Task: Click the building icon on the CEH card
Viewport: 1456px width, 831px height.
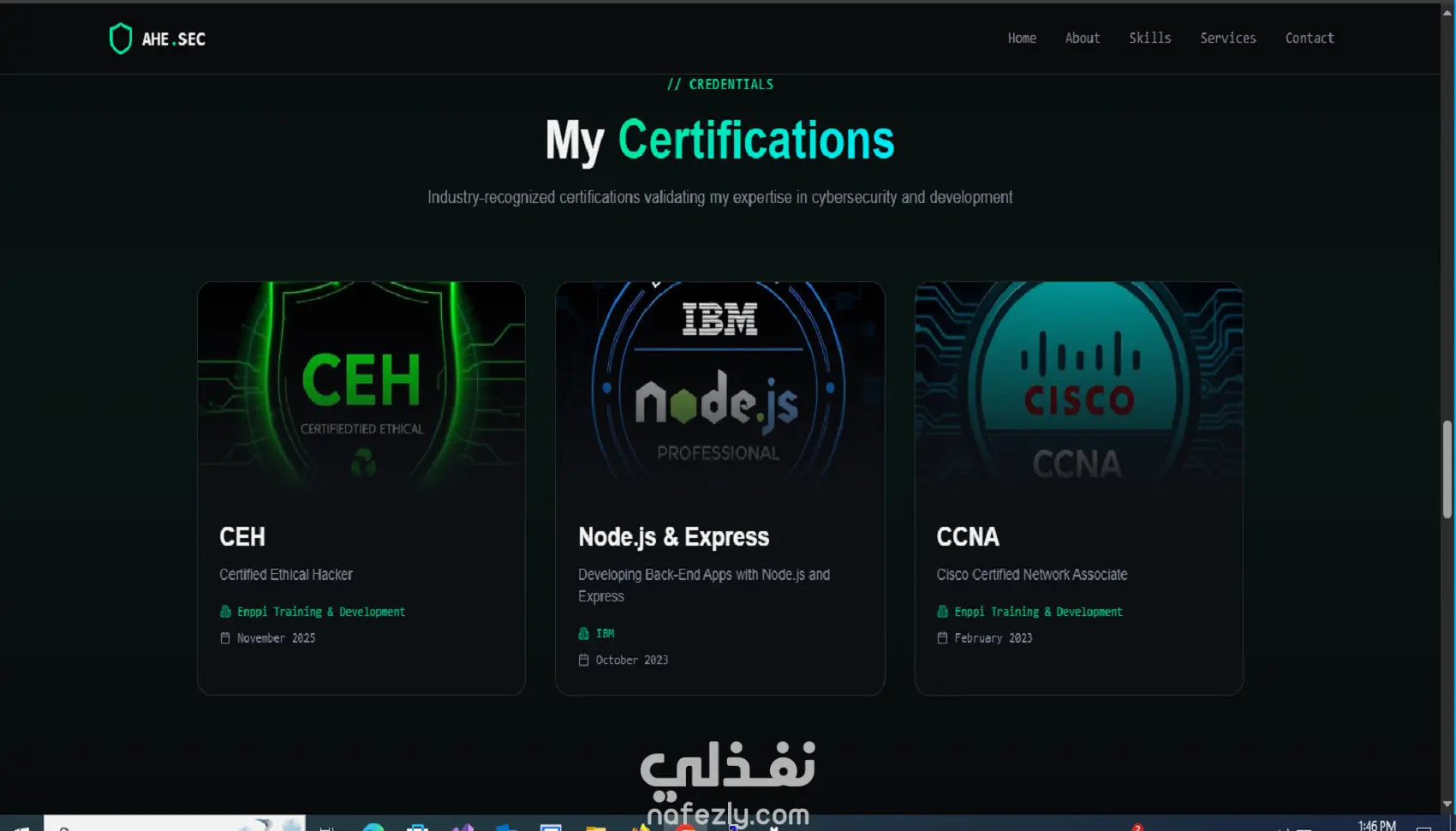Action: pyautogui.click(x=225, y=612)
